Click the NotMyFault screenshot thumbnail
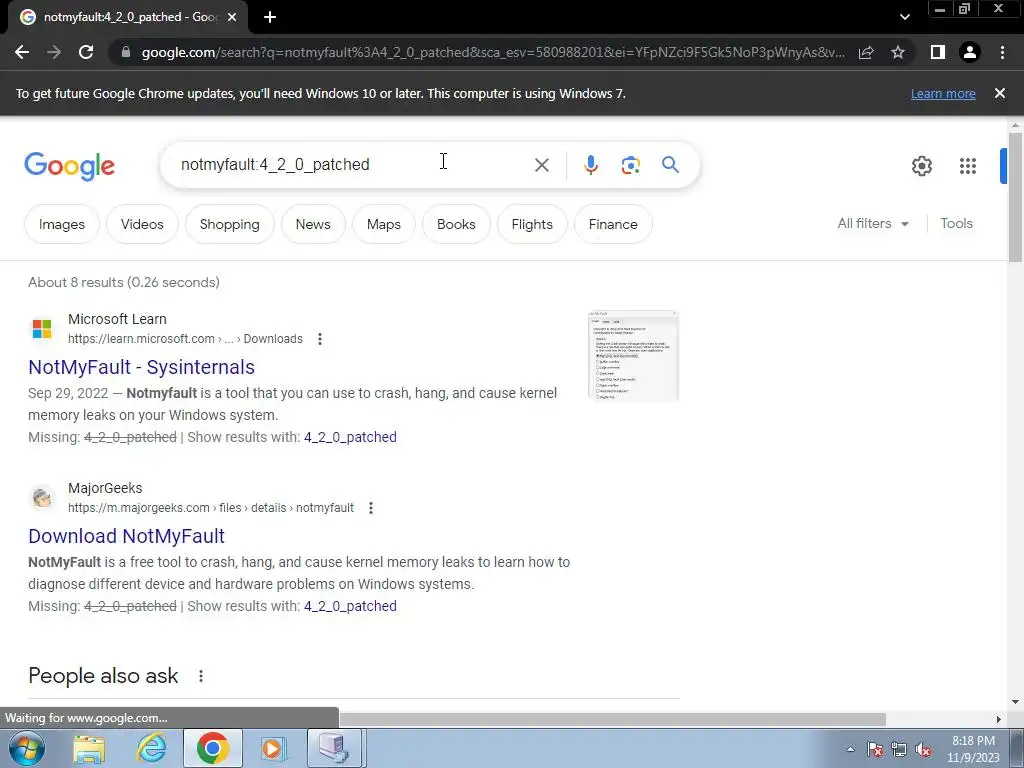This screenshot has width=1024, height=768. (x=633, y=355)
